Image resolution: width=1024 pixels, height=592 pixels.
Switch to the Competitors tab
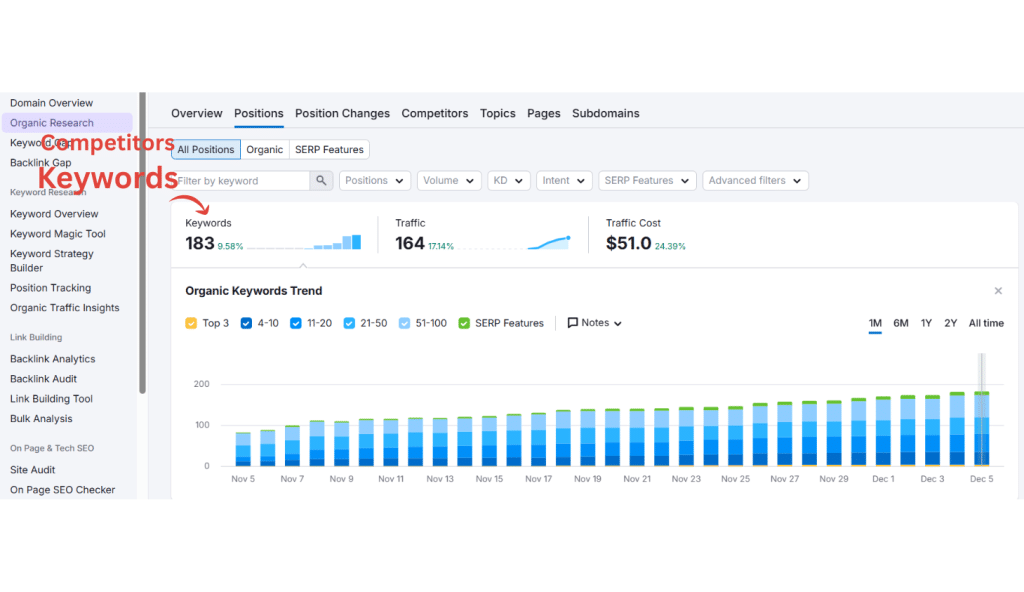[434, 113]
